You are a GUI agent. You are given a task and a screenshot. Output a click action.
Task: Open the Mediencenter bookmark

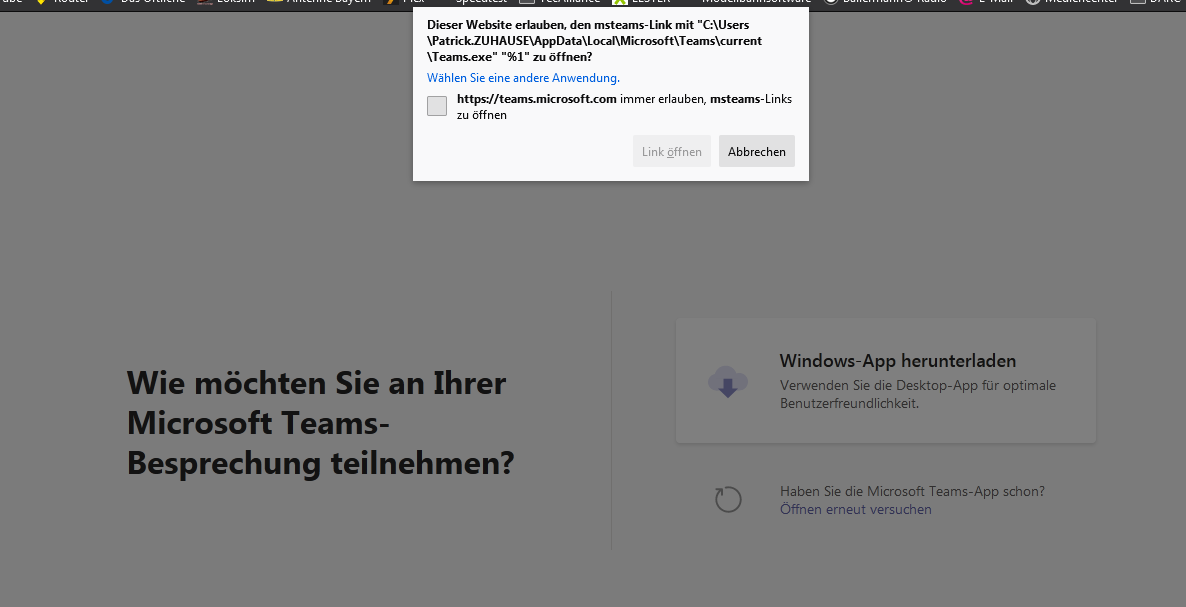click(1076, 2)
